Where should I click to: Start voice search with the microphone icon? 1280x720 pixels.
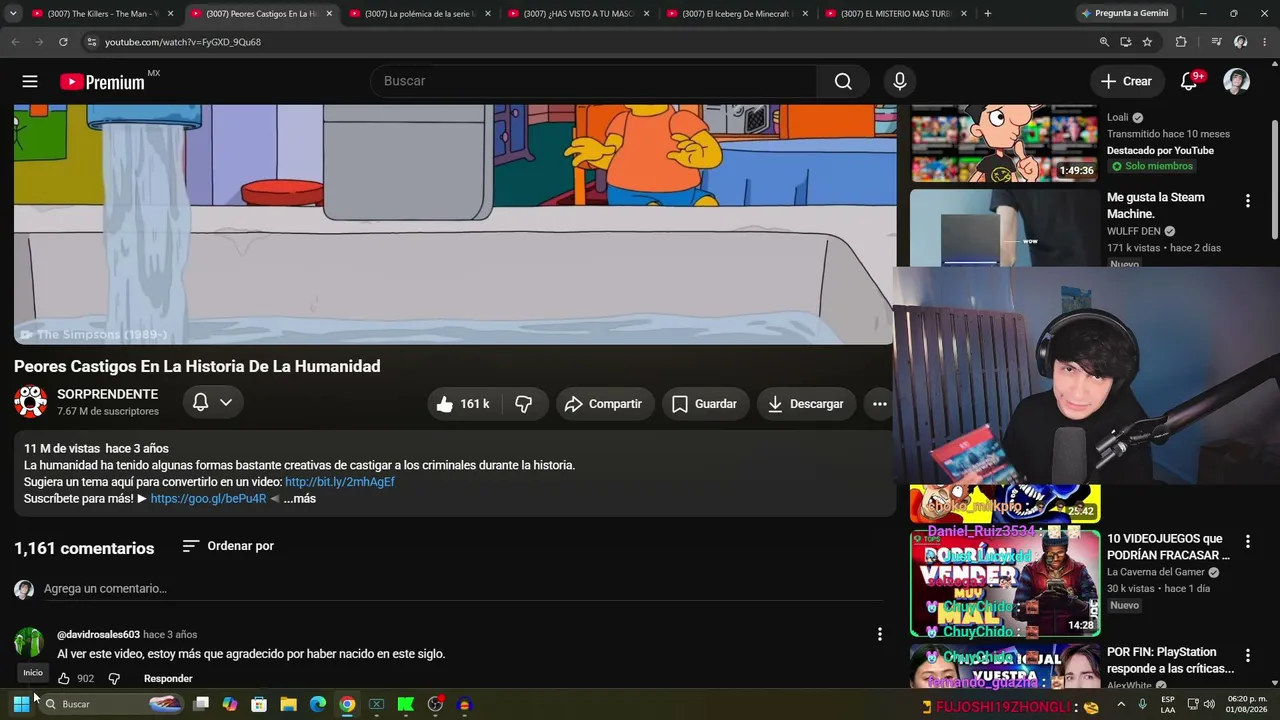(900, 81)
